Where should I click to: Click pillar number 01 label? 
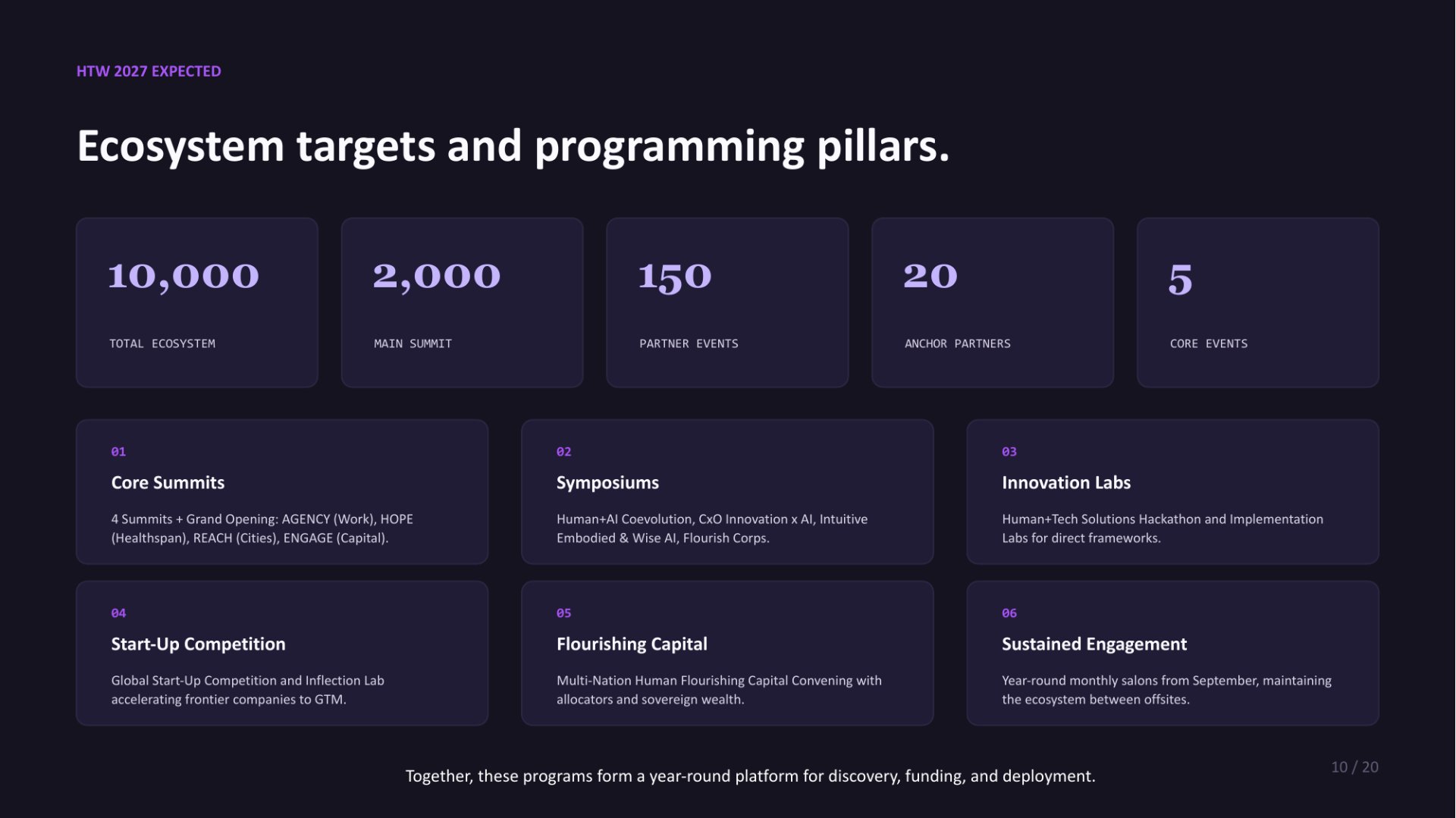point(118,452)
